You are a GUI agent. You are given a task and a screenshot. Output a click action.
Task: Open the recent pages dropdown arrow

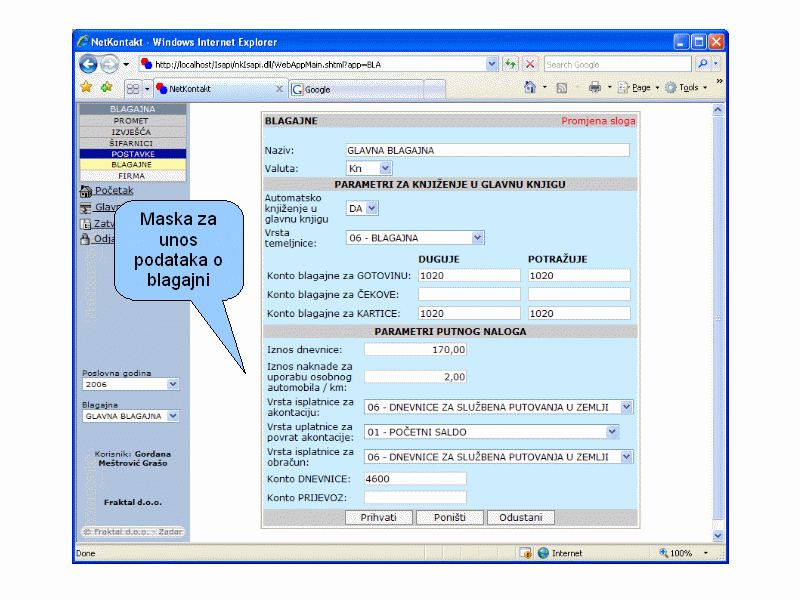click(126, 64)
